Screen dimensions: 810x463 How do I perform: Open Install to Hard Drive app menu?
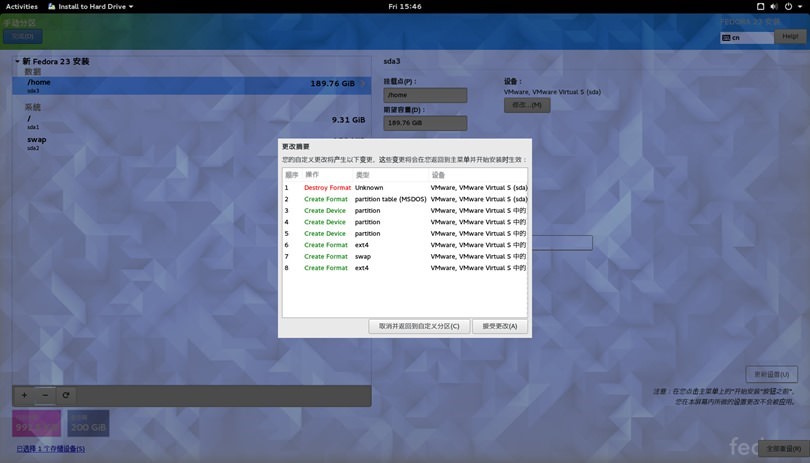click(x=95, y=6)
